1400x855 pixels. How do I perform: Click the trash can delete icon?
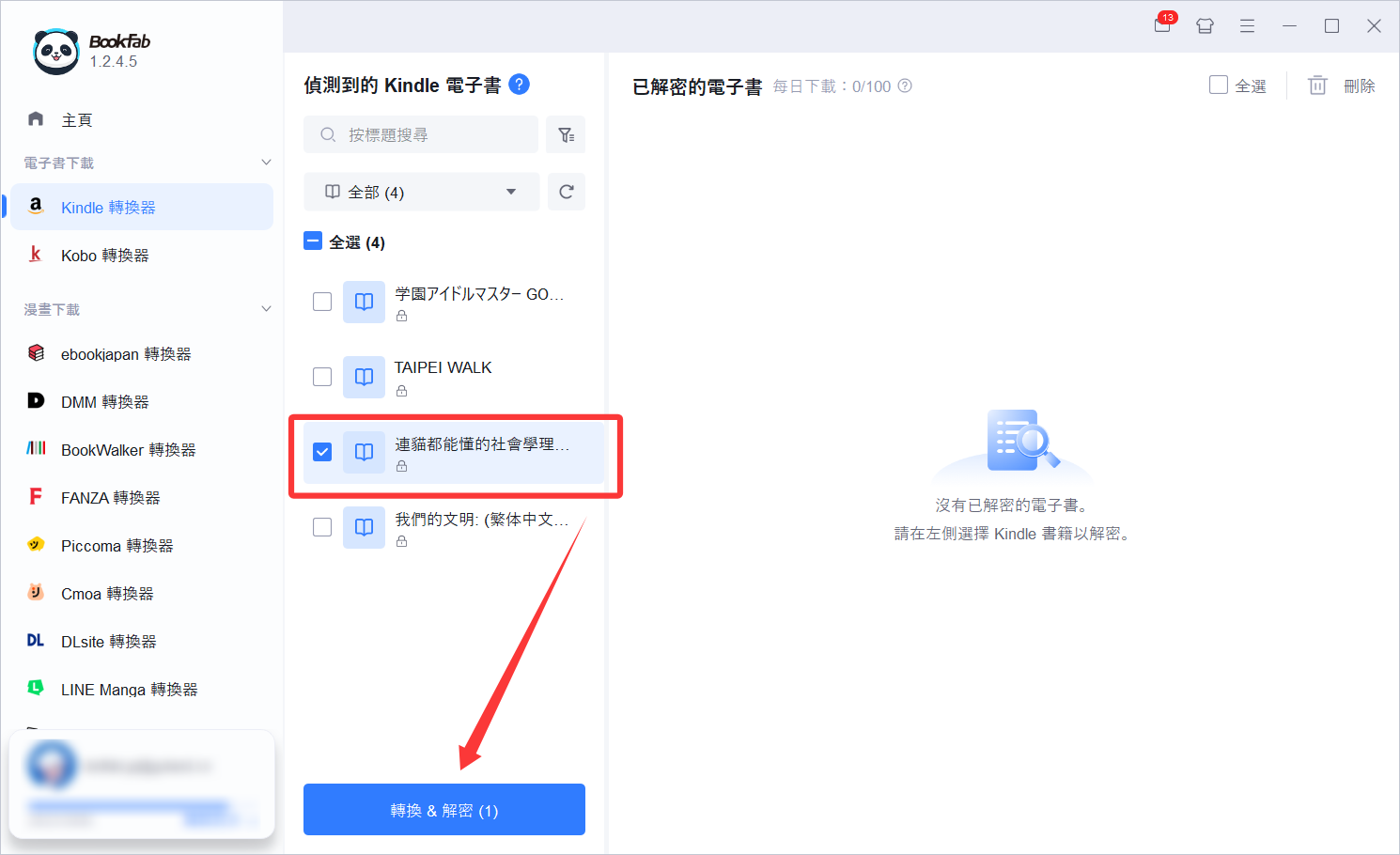coord(1317,85)
